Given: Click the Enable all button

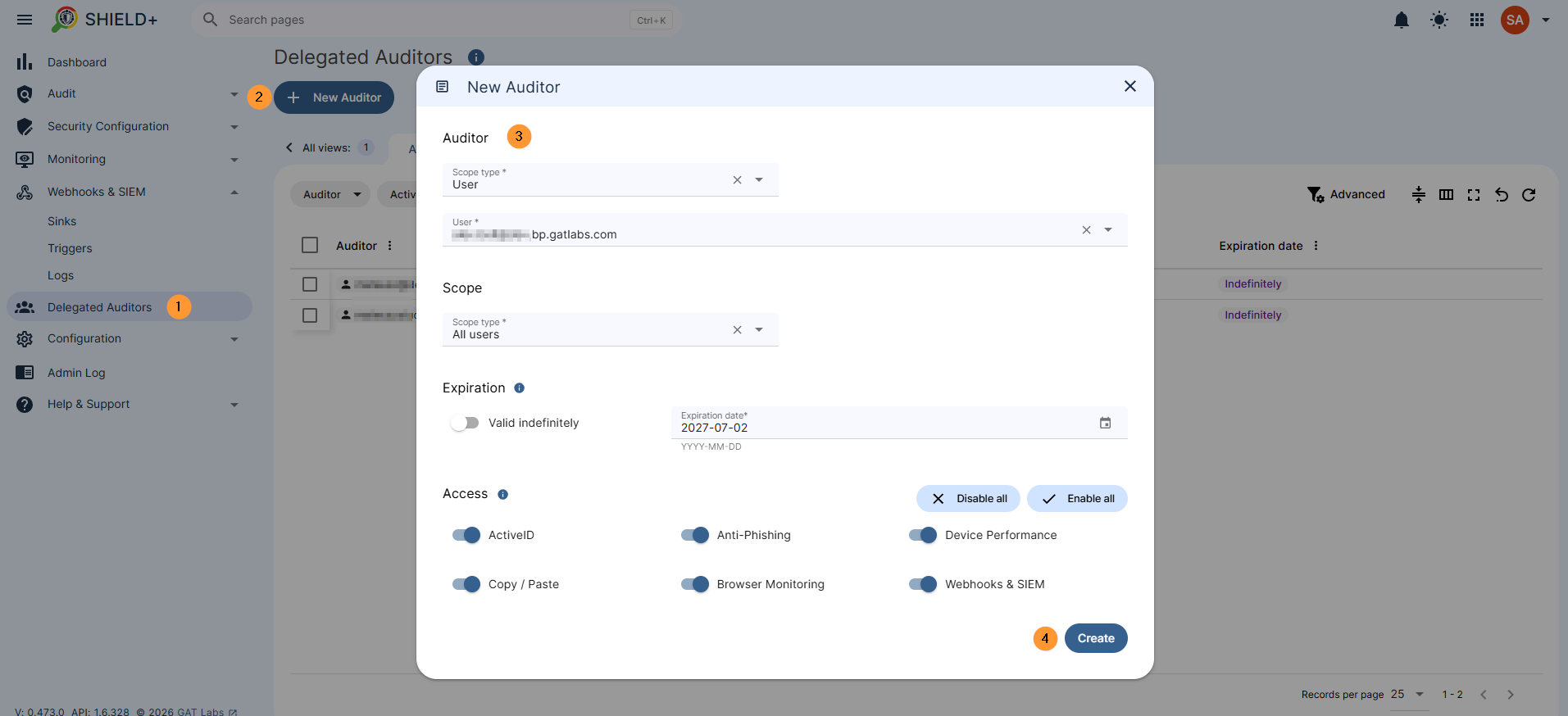Looking at the screenshot, I should (x=1077, y=498).
